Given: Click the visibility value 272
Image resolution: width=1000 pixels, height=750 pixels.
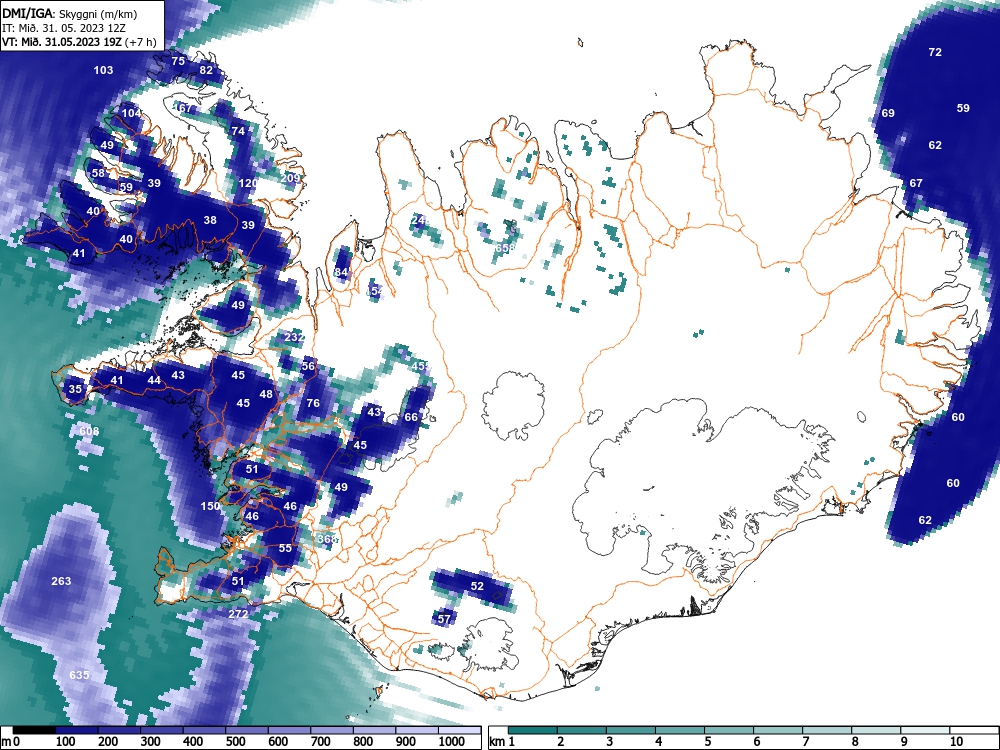Looking at the screenshot, I should tap(238, 614).
